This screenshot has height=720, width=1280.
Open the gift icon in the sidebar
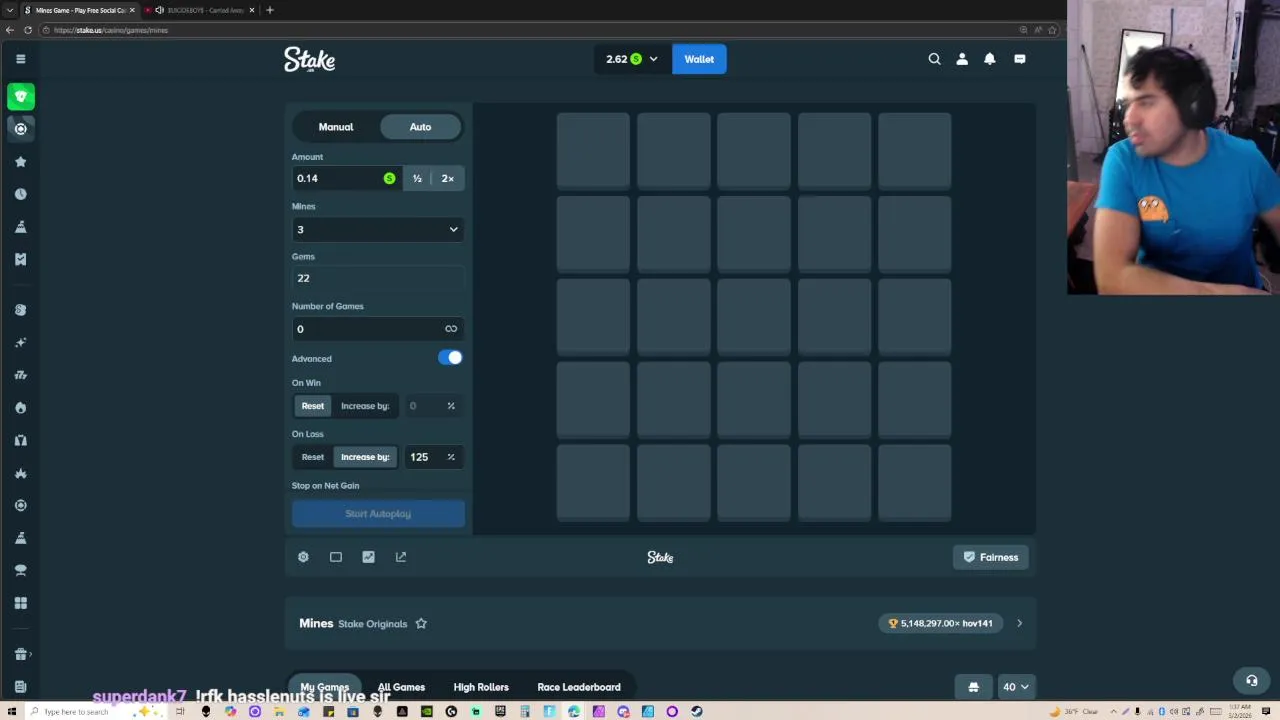tap(20, 654)
